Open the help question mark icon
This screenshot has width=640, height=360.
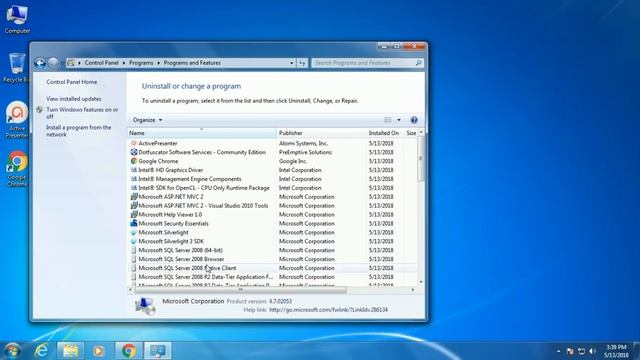pyautogui.click(x=414, y=120)
